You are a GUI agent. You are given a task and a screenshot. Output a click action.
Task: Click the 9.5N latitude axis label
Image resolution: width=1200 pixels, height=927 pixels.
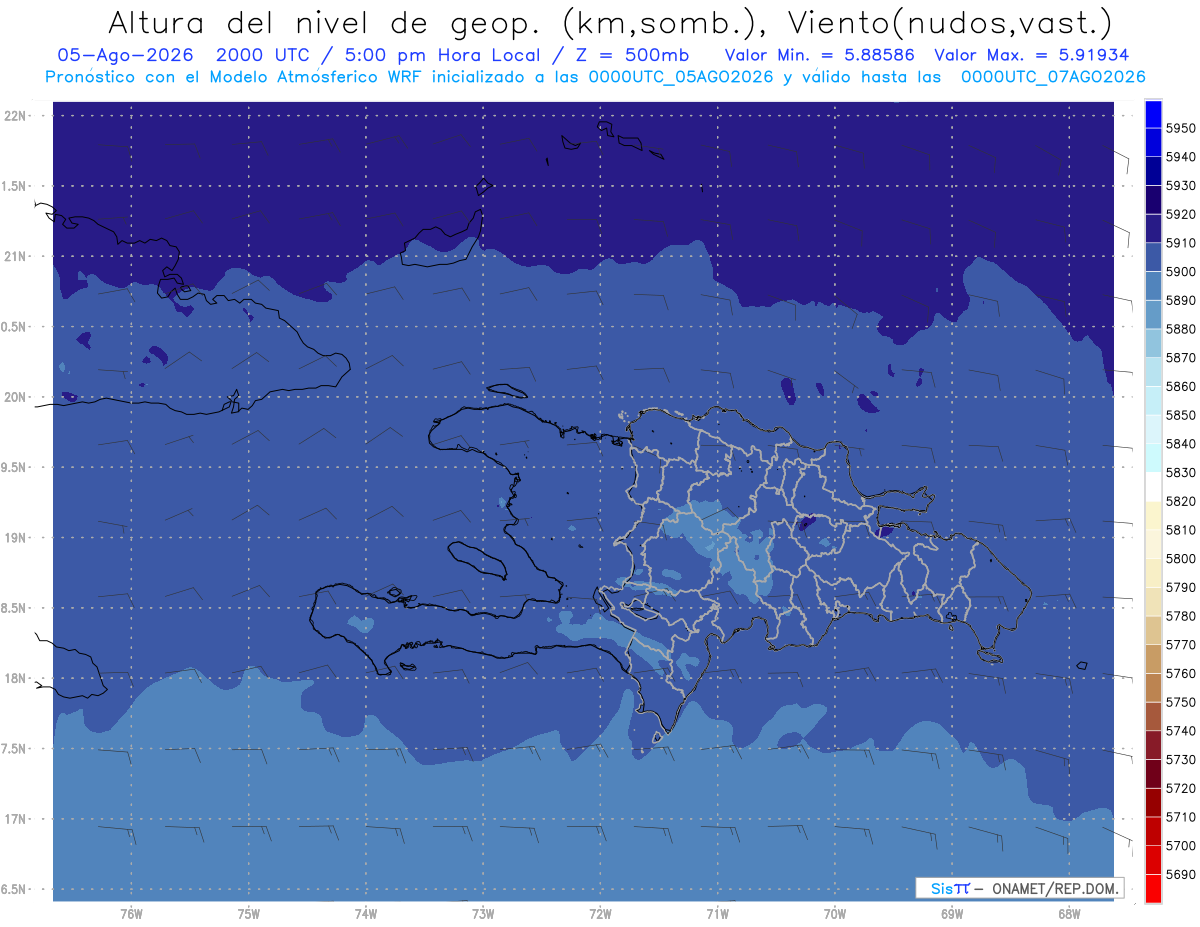point(13,467)
